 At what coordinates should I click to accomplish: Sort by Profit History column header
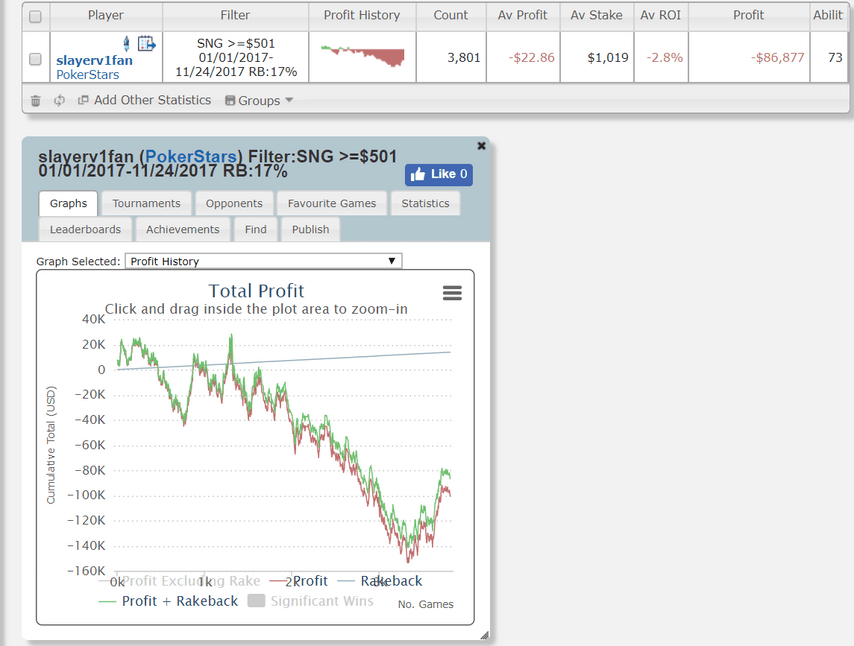pyautogui.click(x=362, y=15)
